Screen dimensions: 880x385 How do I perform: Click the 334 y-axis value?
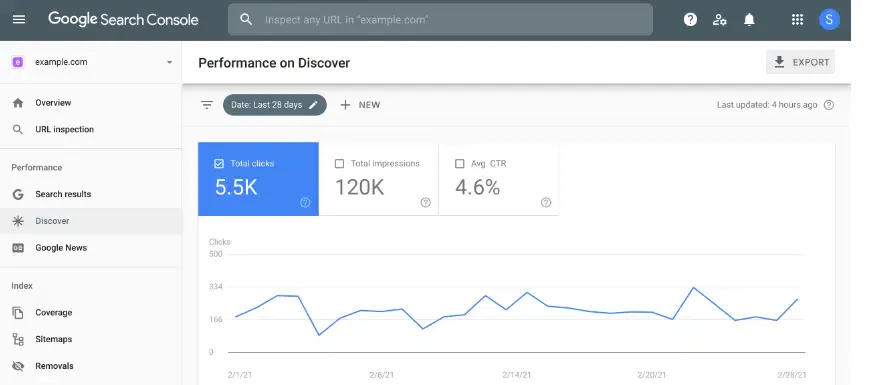tap(216, 287)
